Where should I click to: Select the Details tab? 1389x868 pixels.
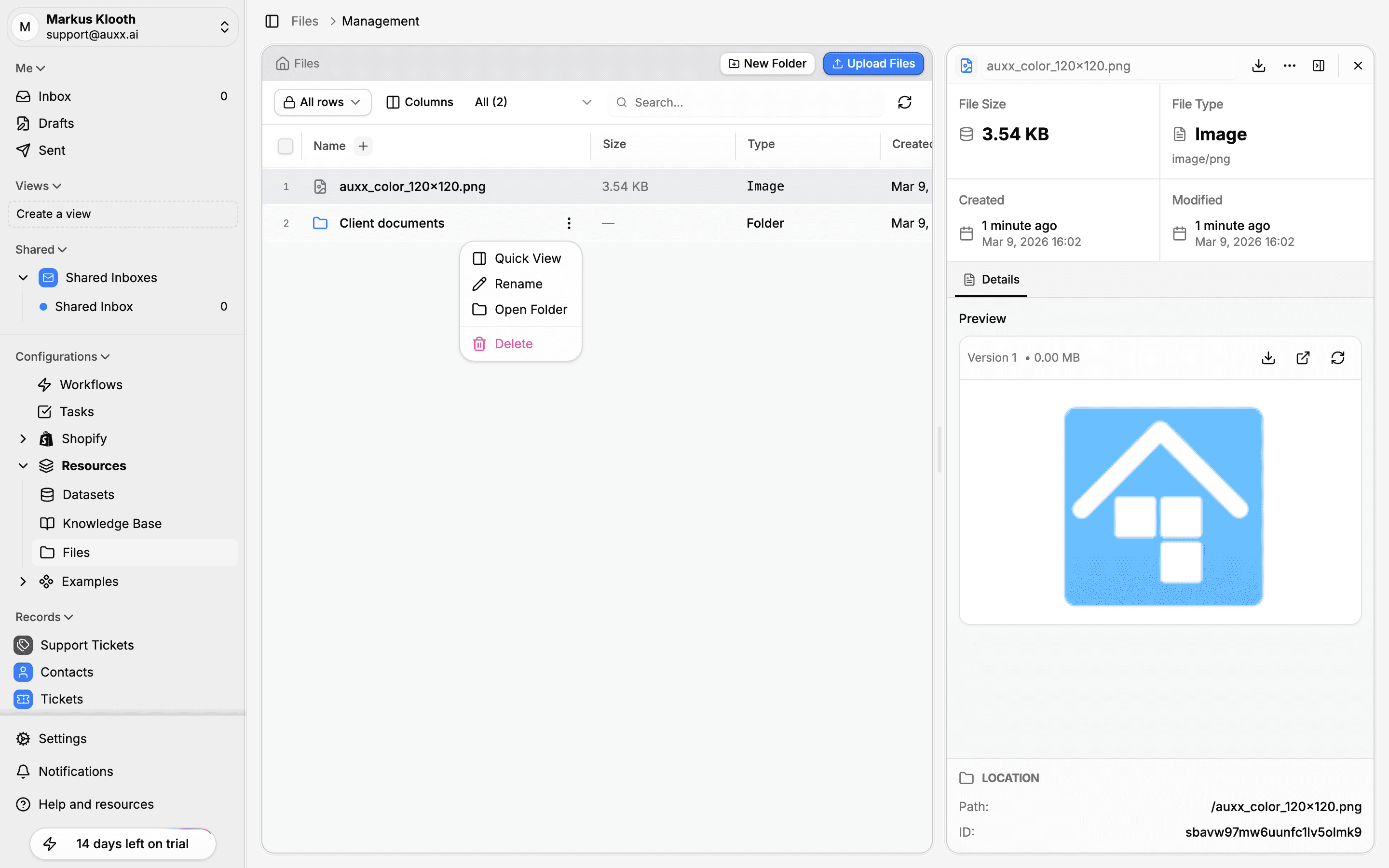[x=991, y=280]
